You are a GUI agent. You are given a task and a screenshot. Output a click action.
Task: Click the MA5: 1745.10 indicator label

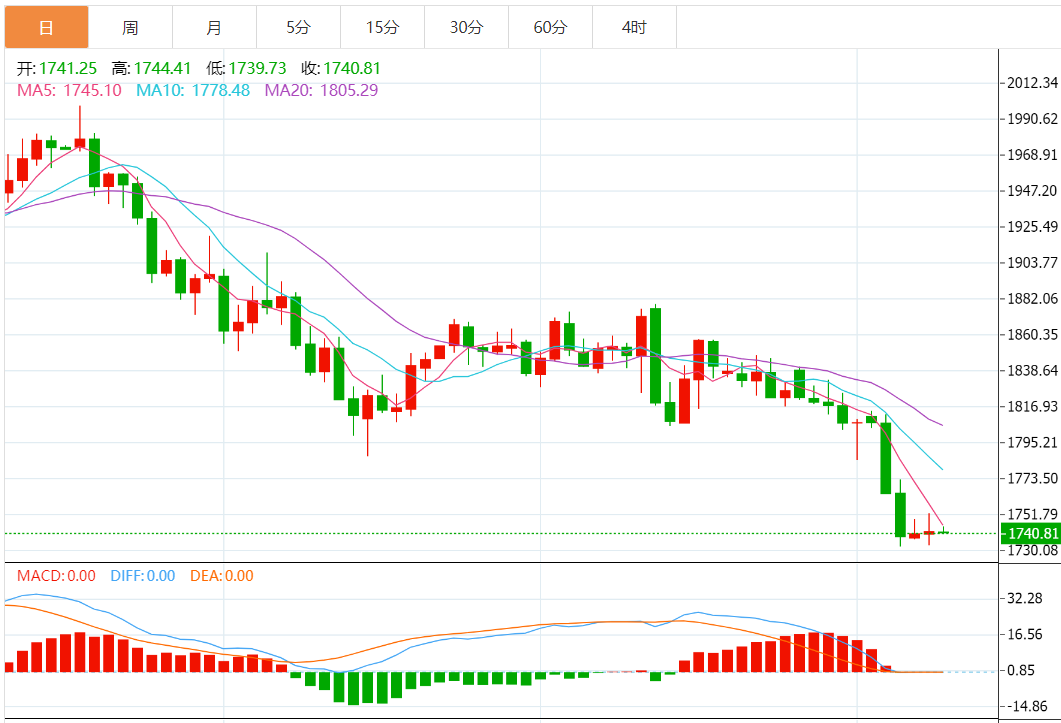pos(69,90)
